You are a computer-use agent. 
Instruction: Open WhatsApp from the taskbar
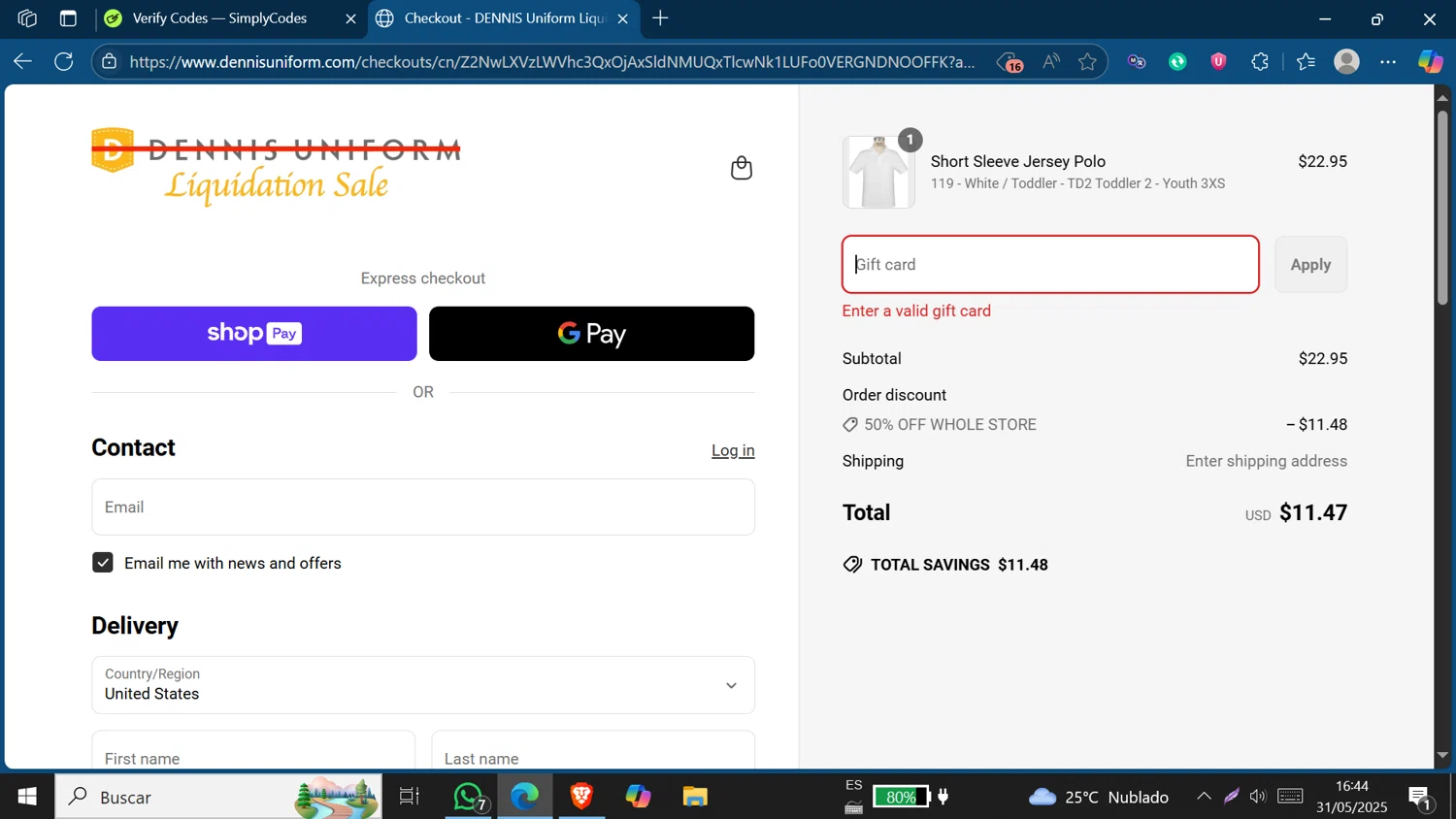click(x=470, y=797)
